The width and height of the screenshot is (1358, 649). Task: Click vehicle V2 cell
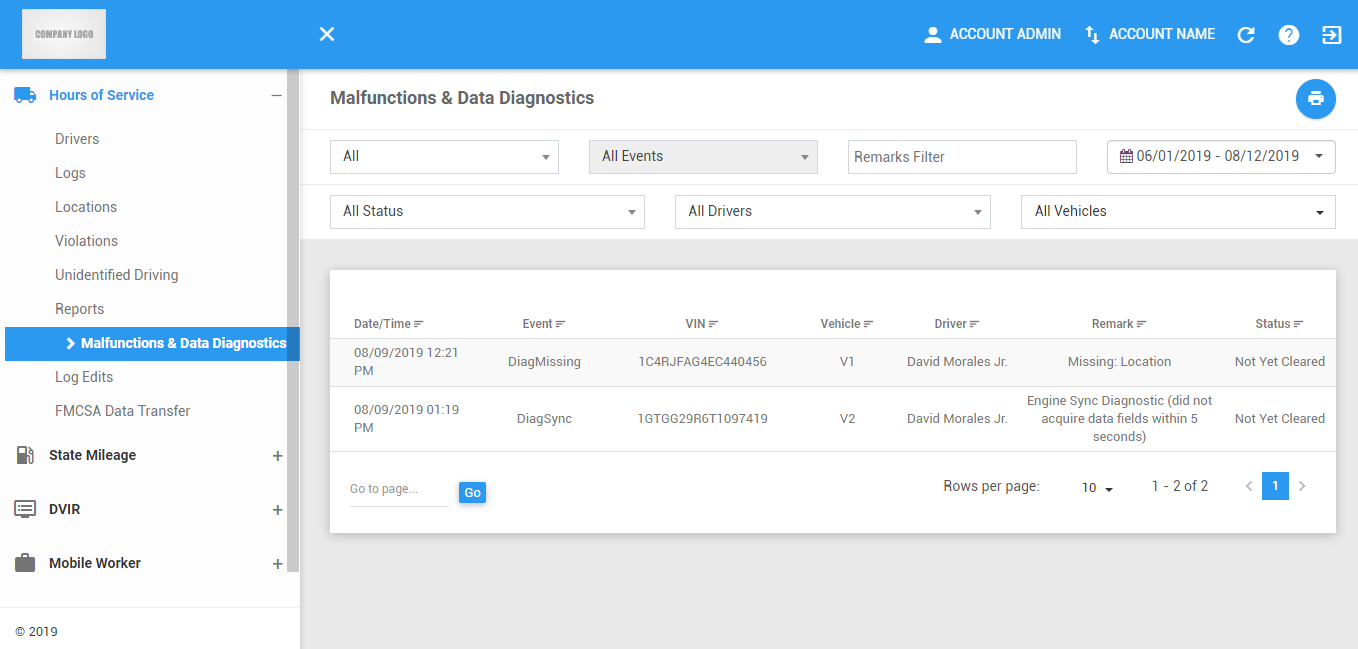point(847,419)
